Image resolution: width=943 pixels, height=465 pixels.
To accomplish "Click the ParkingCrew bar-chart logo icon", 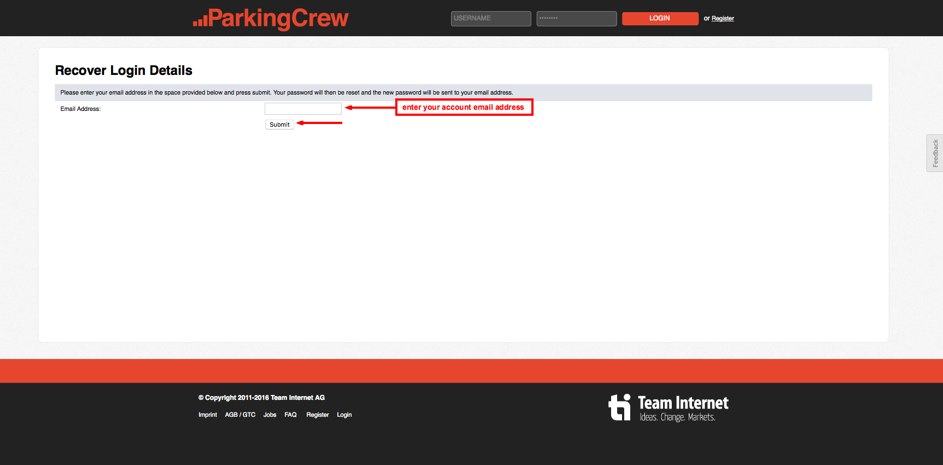I will pos(200,20).
